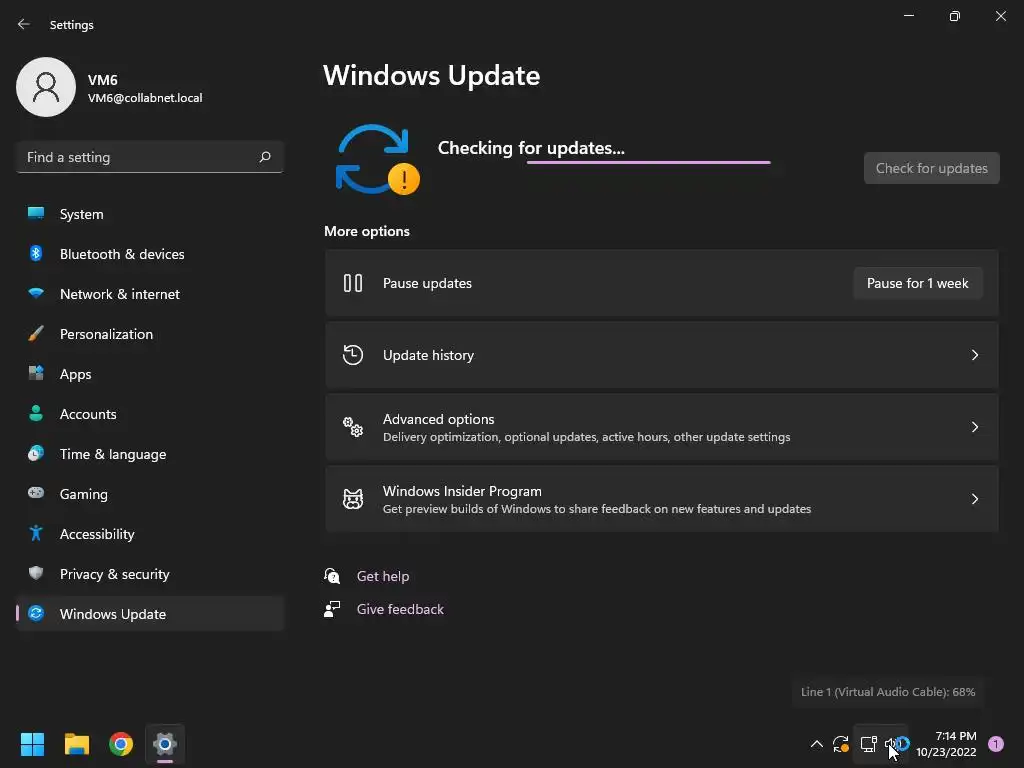Click the System monitor icon

(x=36, y=213)
